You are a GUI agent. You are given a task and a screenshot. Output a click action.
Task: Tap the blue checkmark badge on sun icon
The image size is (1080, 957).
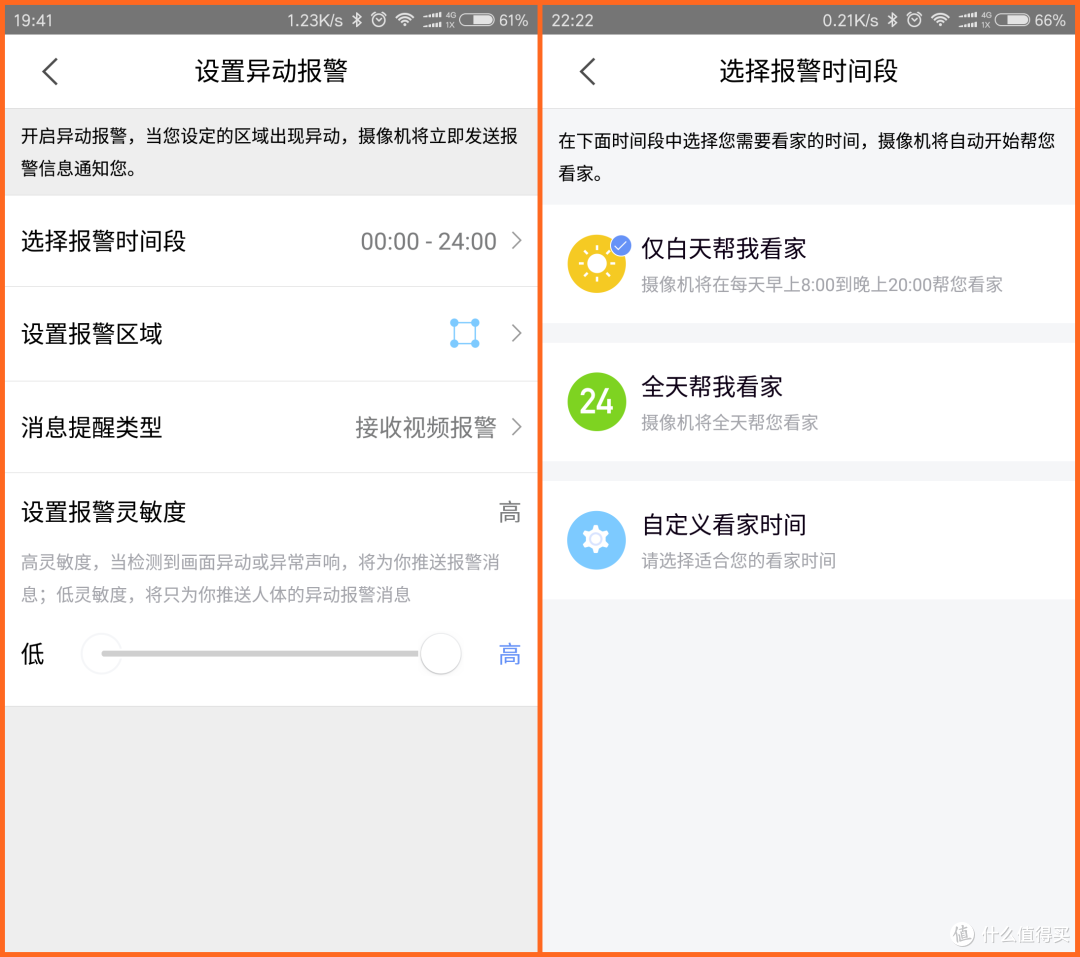(621, 245)
